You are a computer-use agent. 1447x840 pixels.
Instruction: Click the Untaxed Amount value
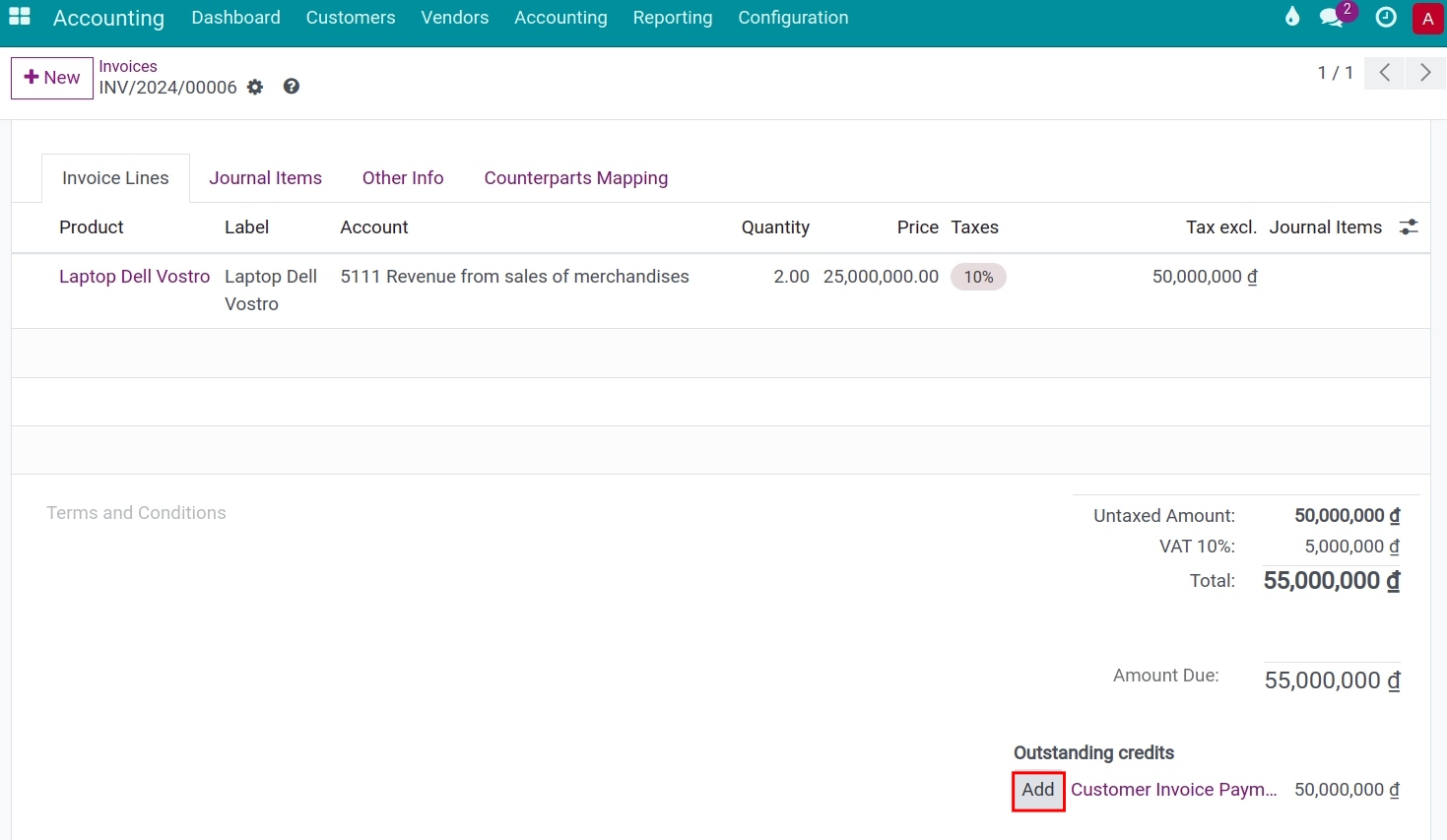pos(1348,516)
